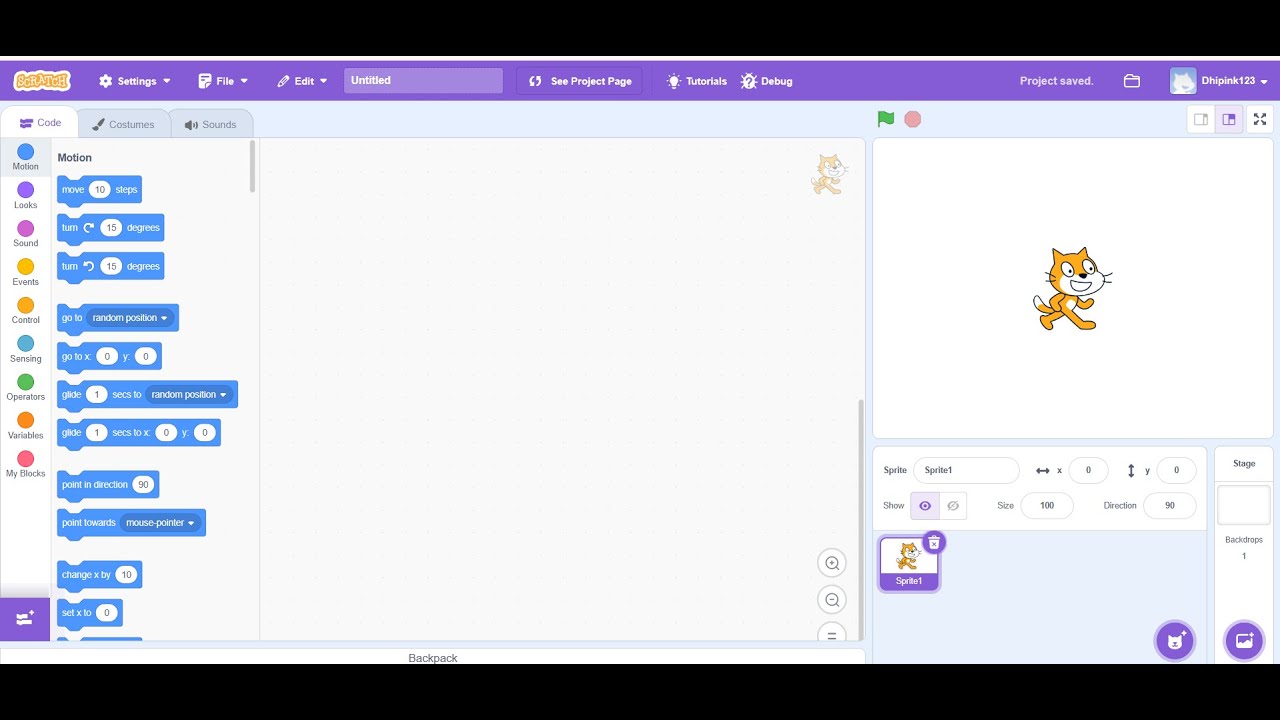Viewport: 1280px width, 720px height.
Task: Open the Debug help
Action: pyautogui.click(x=766, y=81)
